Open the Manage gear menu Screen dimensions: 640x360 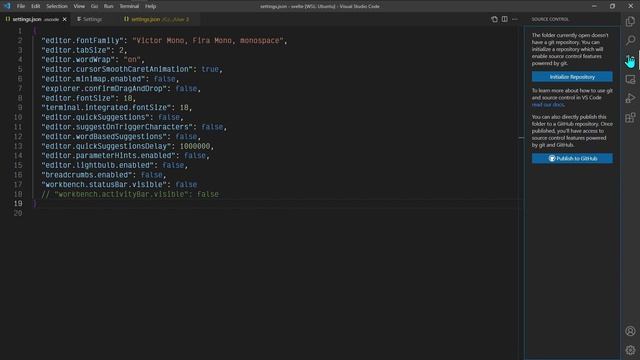[x=630, y=350]
